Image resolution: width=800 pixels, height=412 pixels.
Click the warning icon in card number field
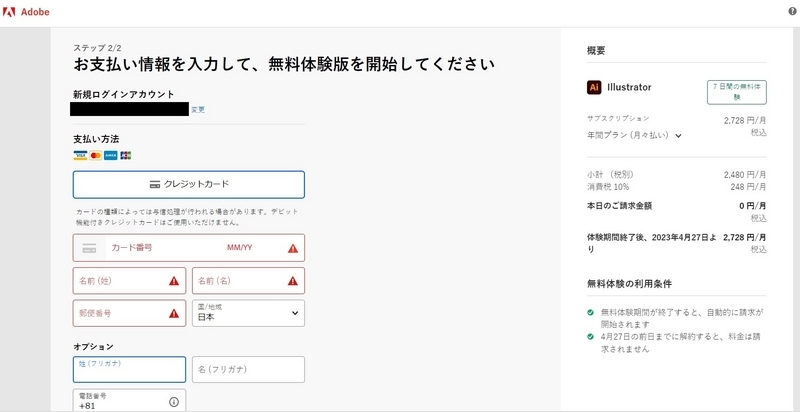point(293,248)
